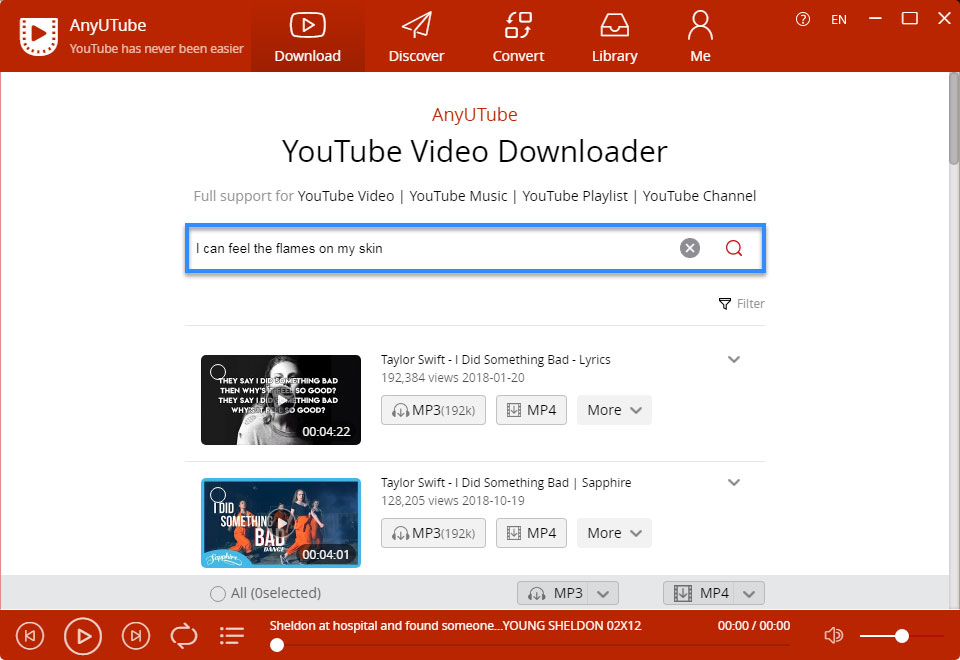Mute using the speaker volume icon
Image resolution: width=960 pixels, height=660 pixels.
(833, 636)
